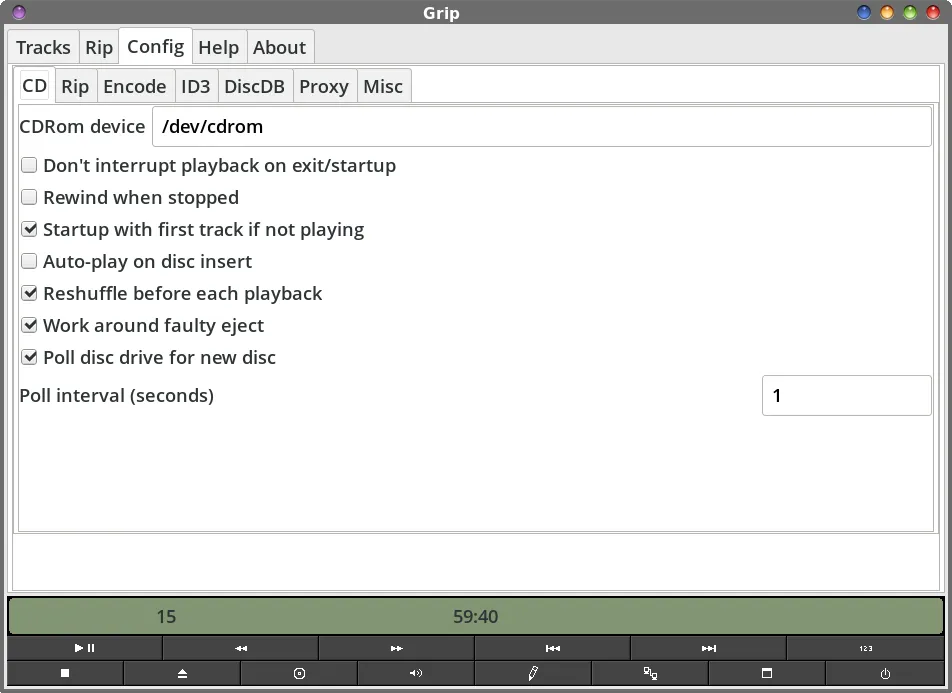Click the power quit icon

point(885,673)
